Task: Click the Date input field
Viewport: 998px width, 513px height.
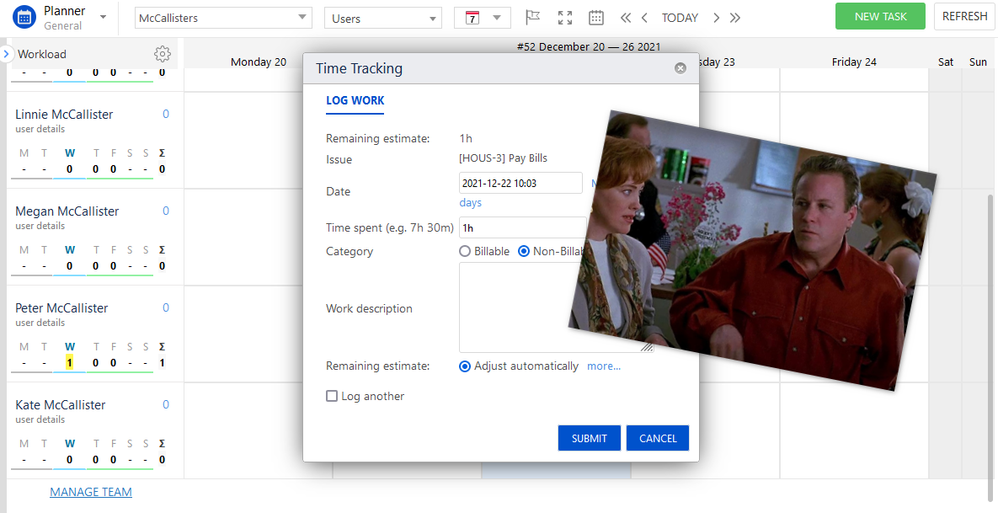Action: pos(521,183)
